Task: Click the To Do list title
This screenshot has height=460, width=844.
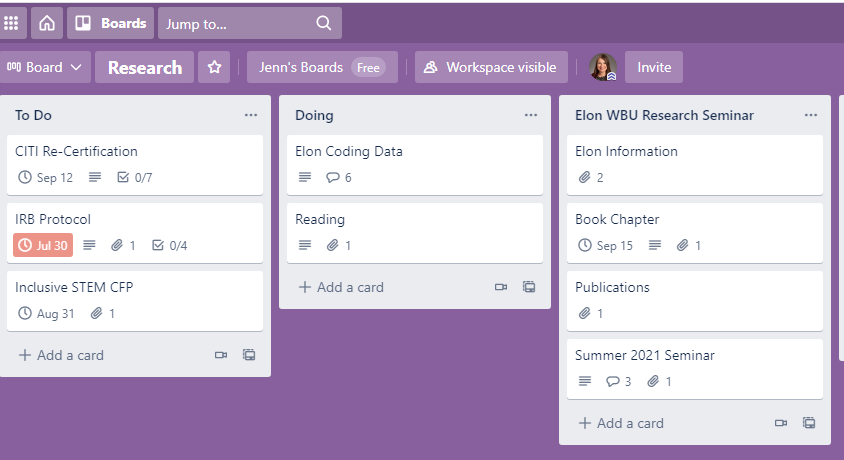Action: click(33, 115)
